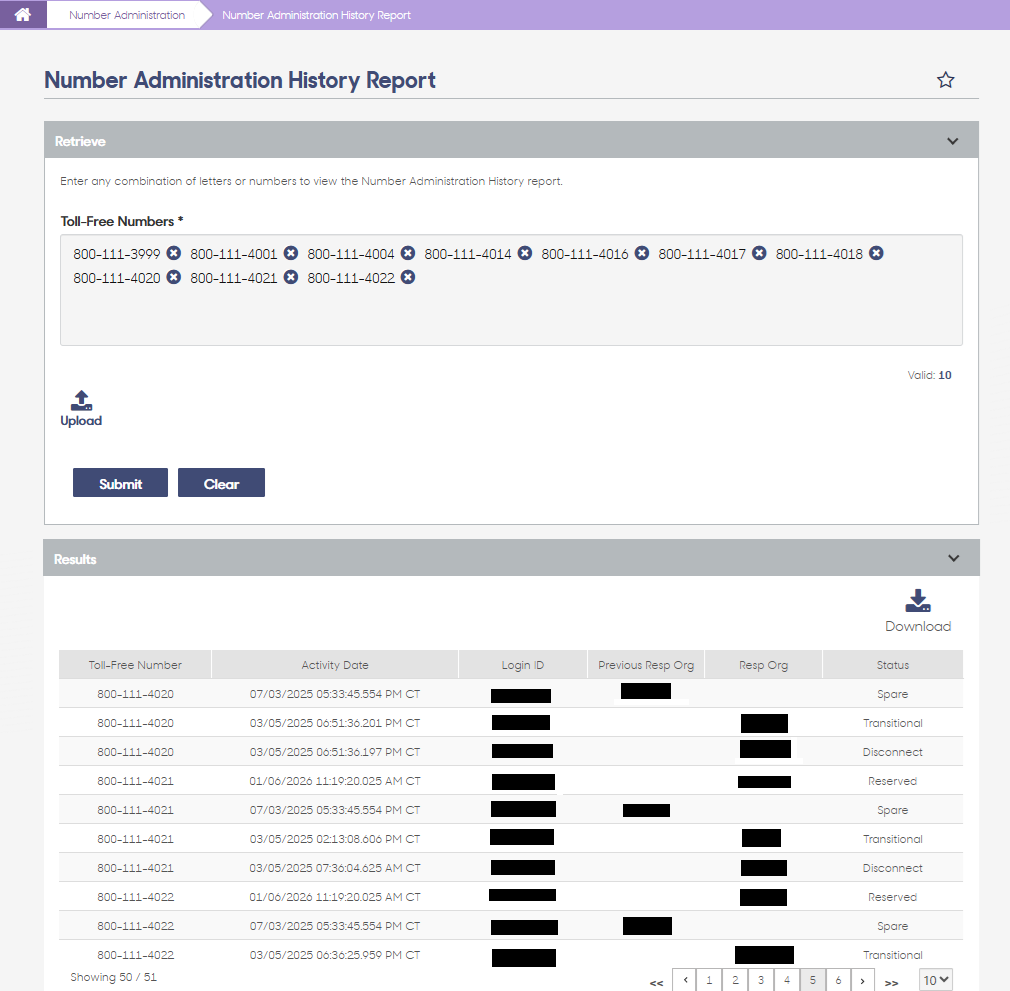Collapse the Retrieve panel
Image resolution: width=1010 pixels, height=991 pixels.
(x=952, y=141)
